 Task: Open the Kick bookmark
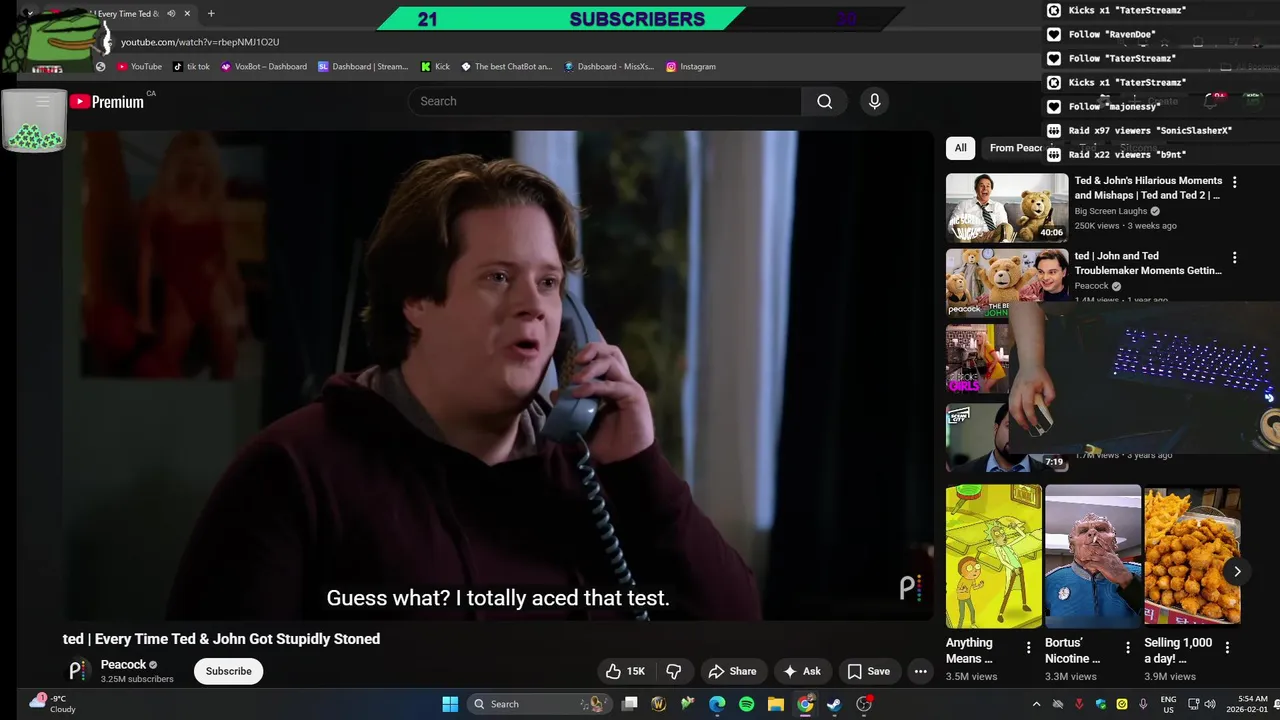tap(435, 66)
